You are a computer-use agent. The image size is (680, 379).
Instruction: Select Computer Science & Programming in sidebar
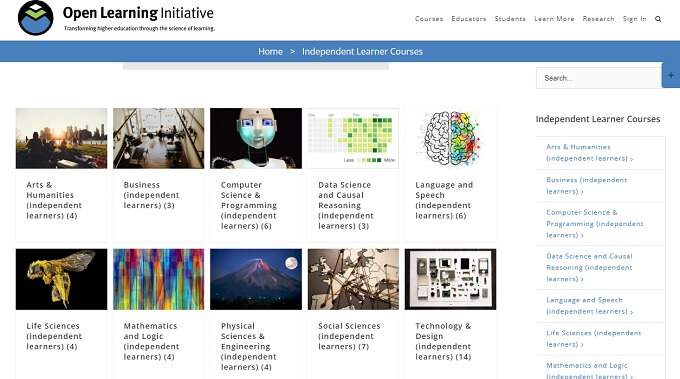coord(595,224)
